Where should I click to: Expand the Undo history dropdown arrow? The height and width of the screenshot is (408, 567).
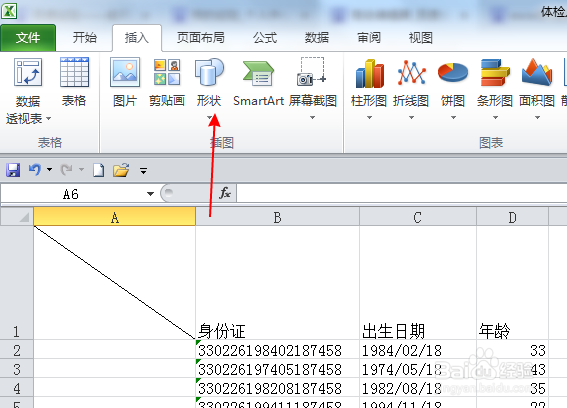click(50, 169)
